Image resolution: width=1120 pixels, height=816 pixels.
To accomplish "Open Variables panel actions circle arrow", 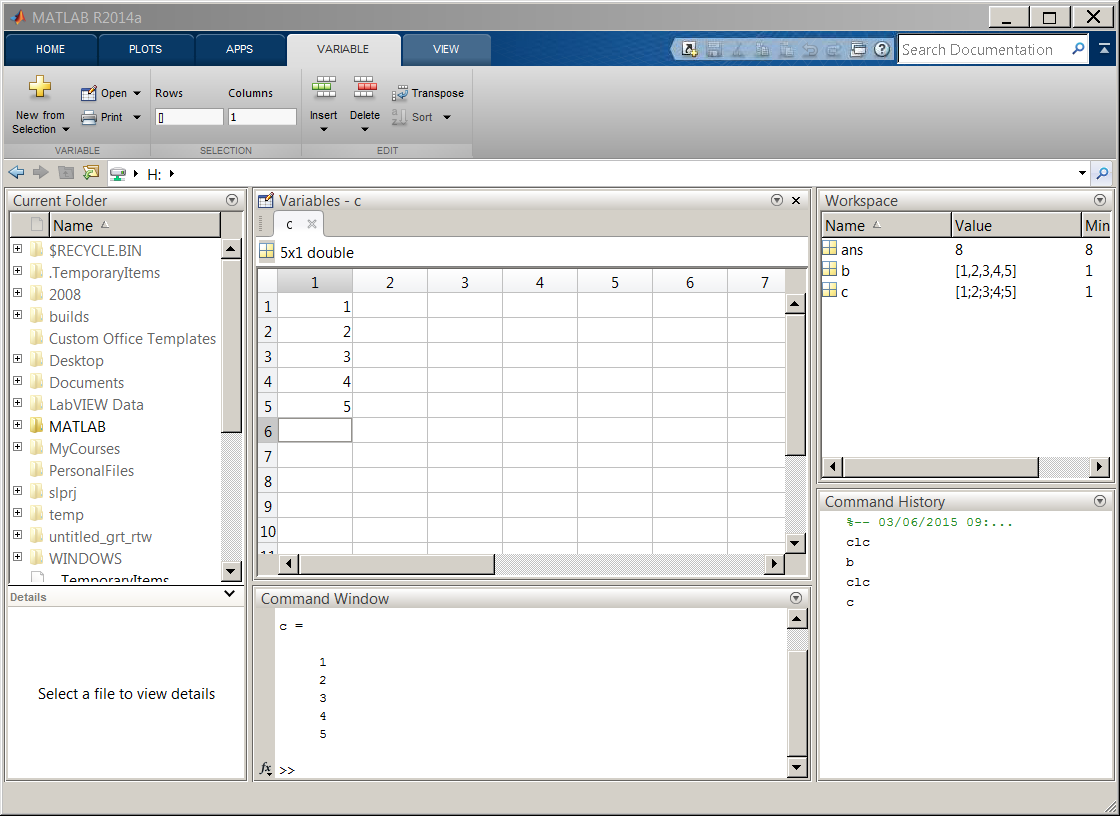I will pyautogui.click(x=777, y=200).
